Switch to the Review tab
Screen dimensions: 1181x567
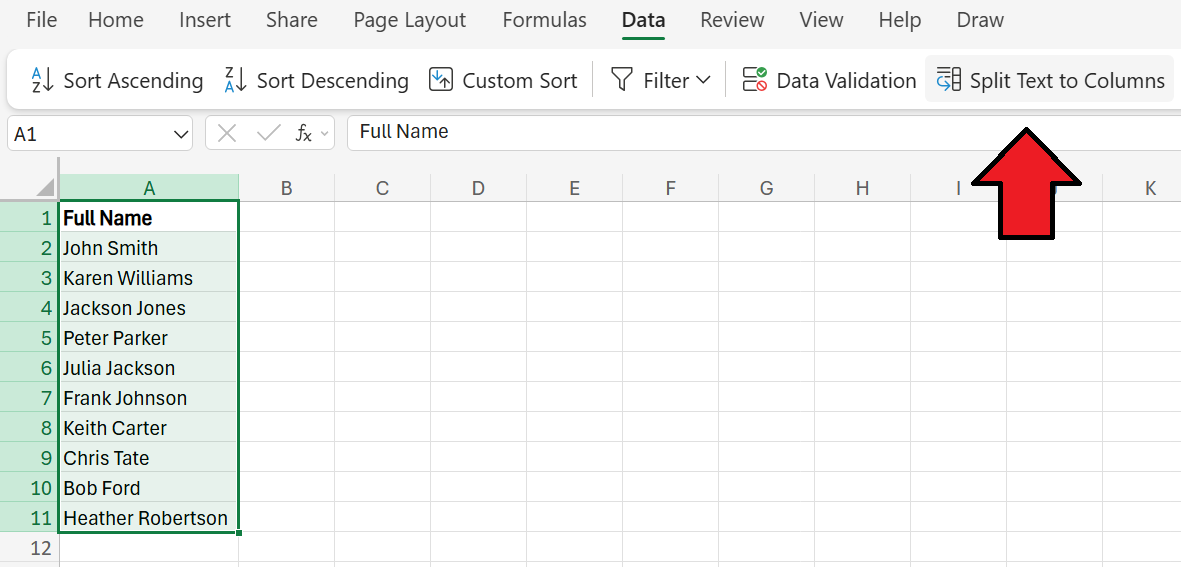732,20
